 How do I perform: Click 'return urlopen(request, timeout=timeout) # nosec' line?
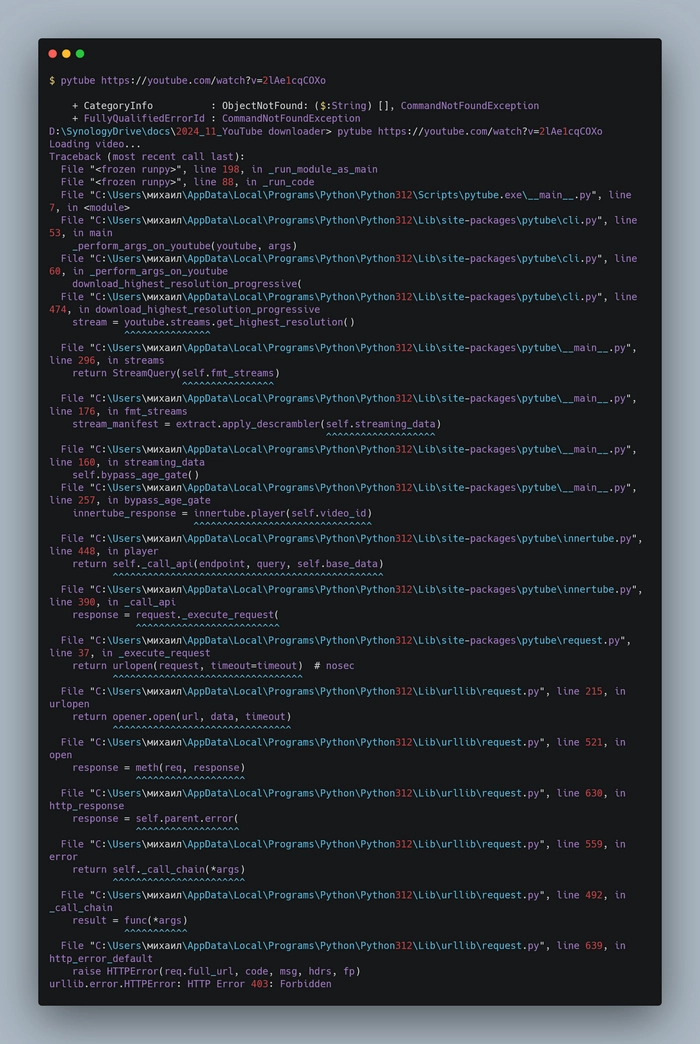coord(213,666)
